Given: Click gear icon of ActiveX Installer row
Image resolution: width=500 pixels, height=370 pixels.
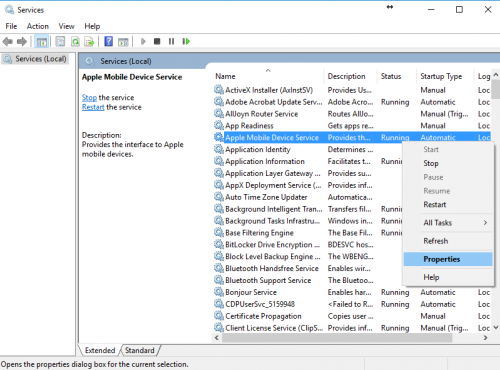Looking at the screenshot, I should click(x=219, y=90).
